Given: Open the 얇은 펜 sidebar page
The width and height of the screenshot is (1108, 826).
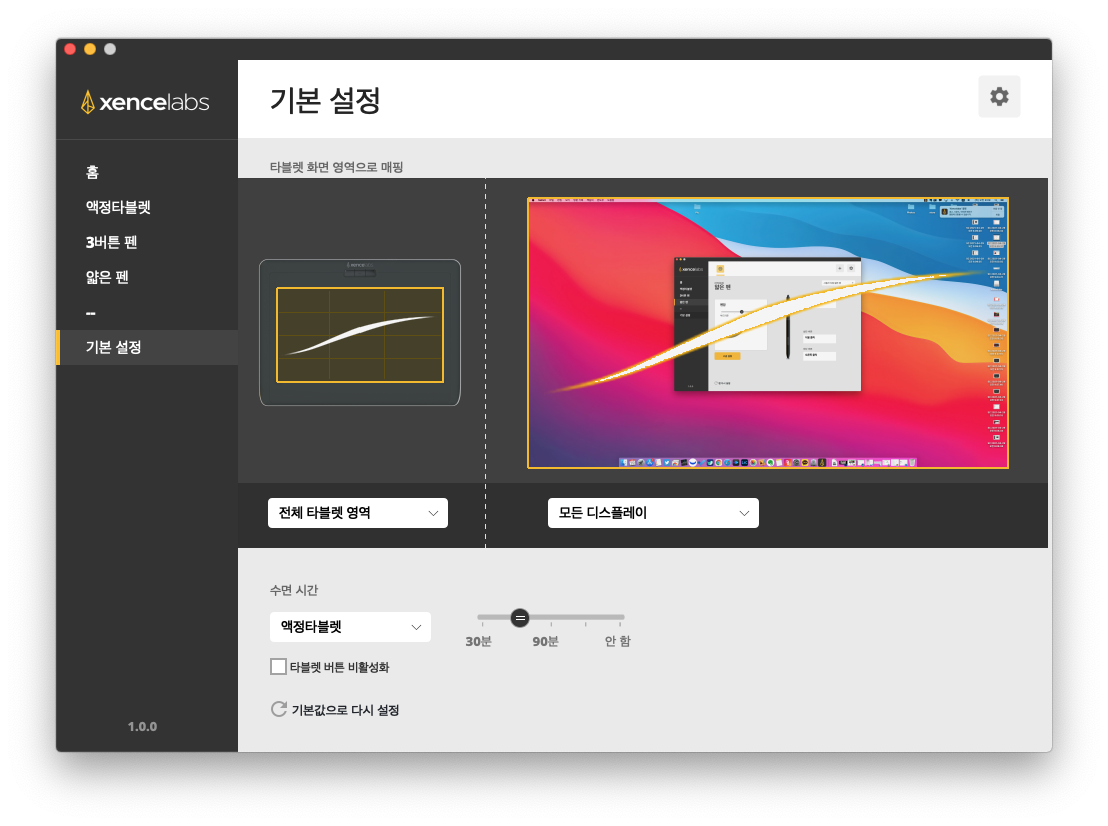Looking at the screenshot, I should pyautogui.click(x=107, y=277).
